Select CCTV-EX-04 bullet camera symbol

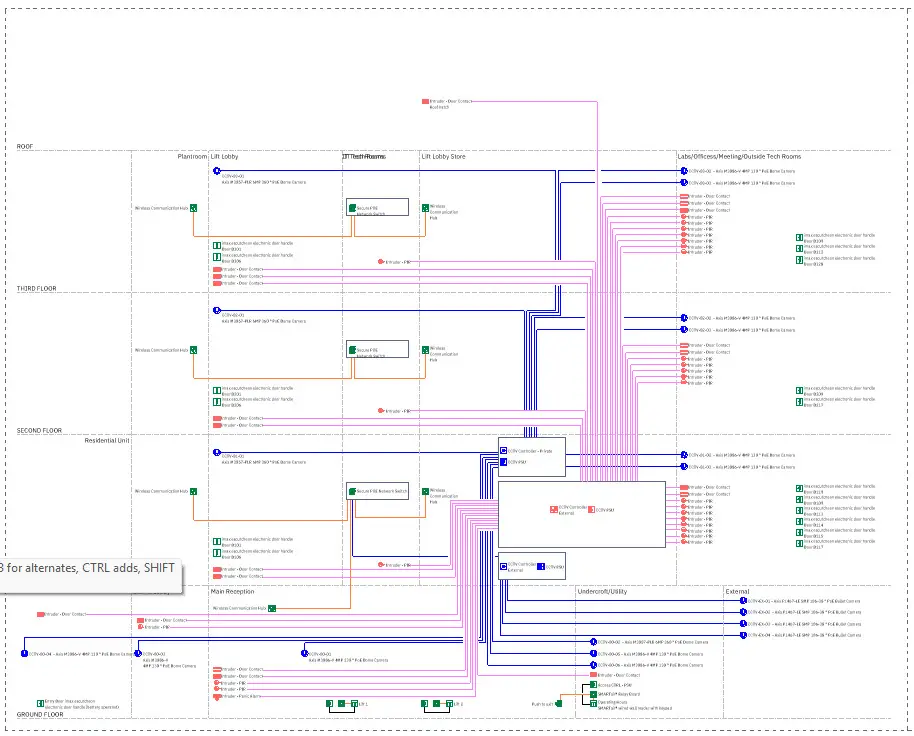(743, 635)
